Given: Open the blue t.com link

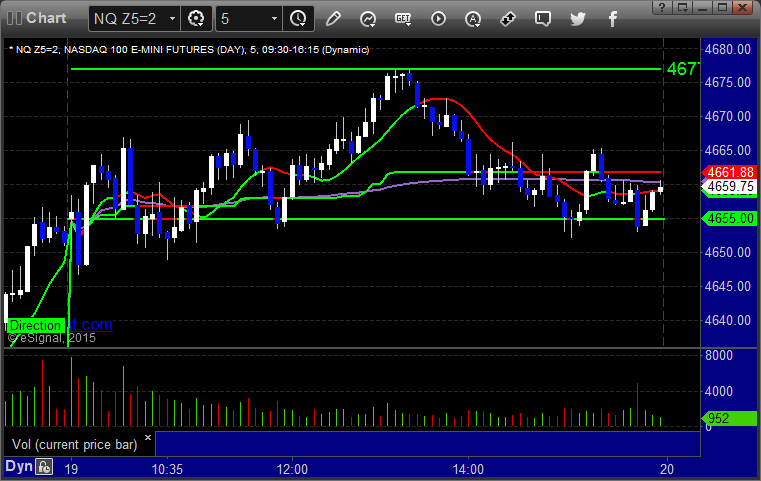Looking at the screenshot, I should 90,324.
